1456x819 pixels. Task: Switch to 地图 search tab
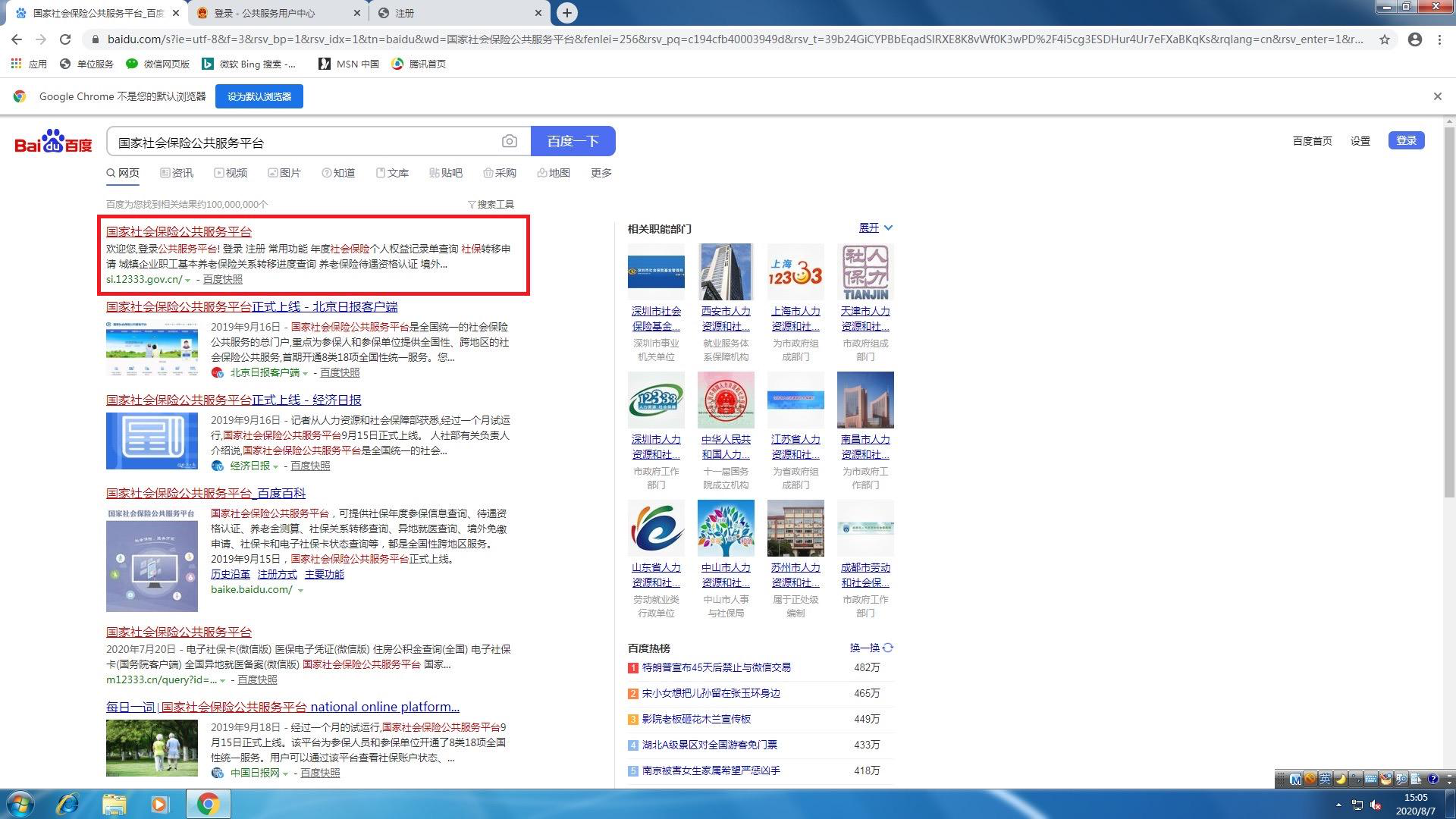[554, 173]
